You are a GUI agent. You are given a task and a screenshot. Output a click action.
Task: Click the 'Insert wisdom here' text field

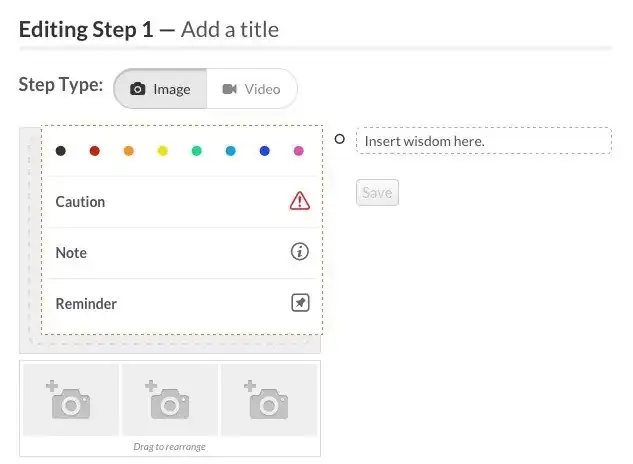483,141
